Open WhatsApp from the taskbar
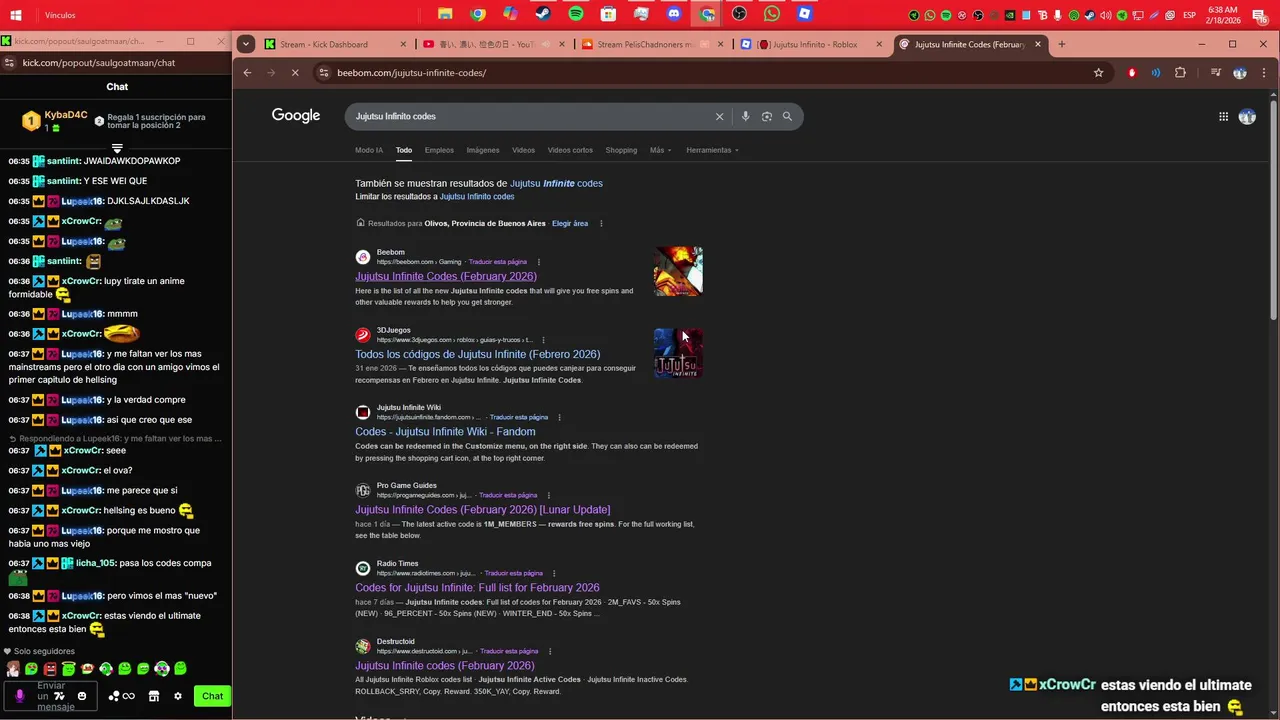The height and width of the screenshot is (720, 1280). 771,14
